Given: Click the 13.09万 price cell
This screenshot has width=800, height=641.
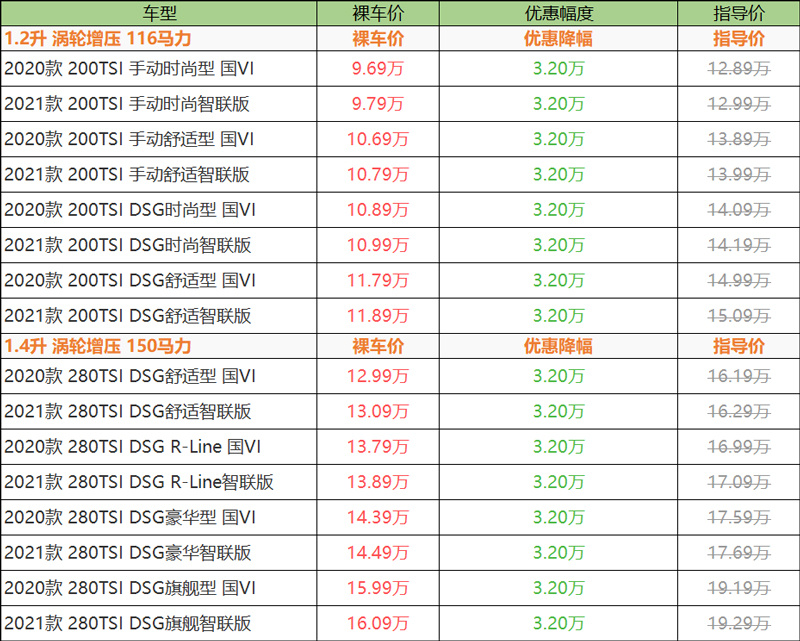Looking at the screenshot, I should [378, 411].
